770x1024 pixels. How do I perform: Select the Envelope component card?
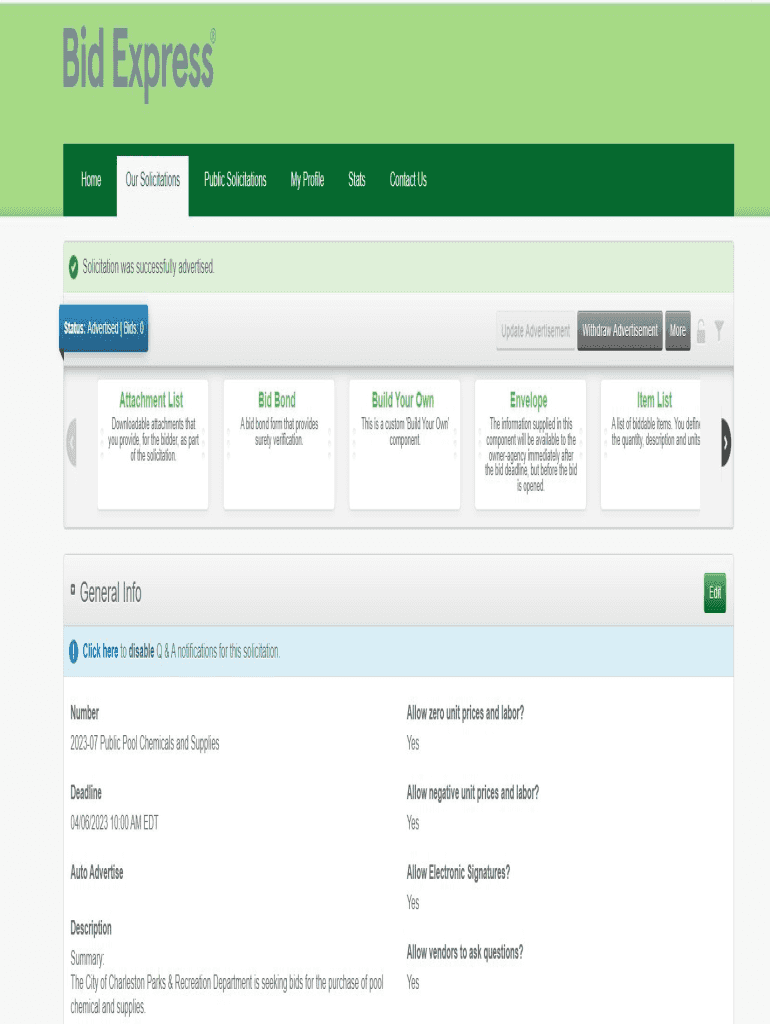click(x=529, y=443)
